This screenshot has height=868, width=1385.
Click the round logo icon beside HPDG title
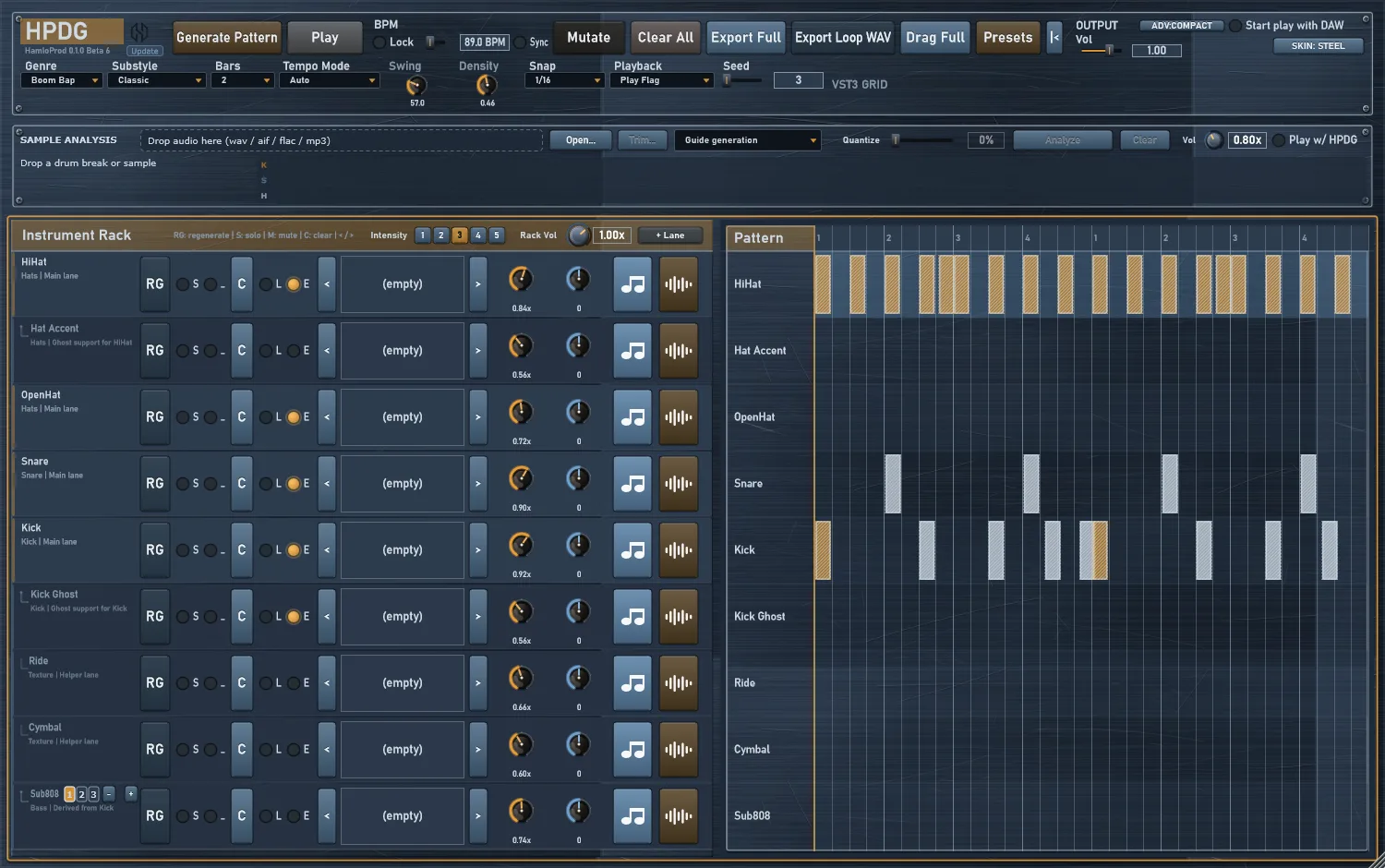click(139, 33)
